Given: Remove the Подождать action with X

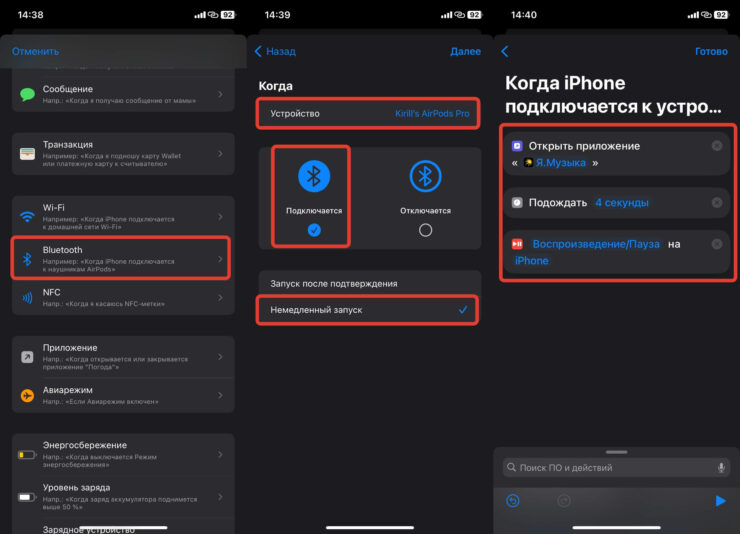Looking at the screenshot, I should pyautogui.click(x=716, y=202).
